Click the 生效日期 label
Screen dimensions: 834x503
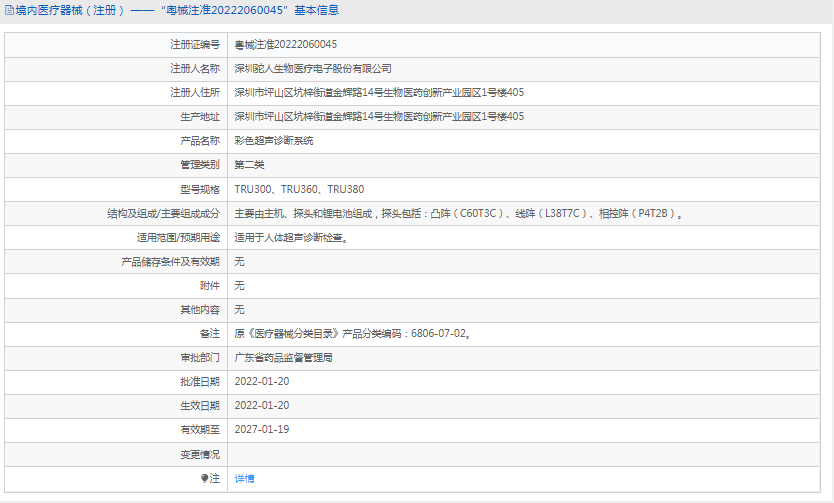click(200, 406)
